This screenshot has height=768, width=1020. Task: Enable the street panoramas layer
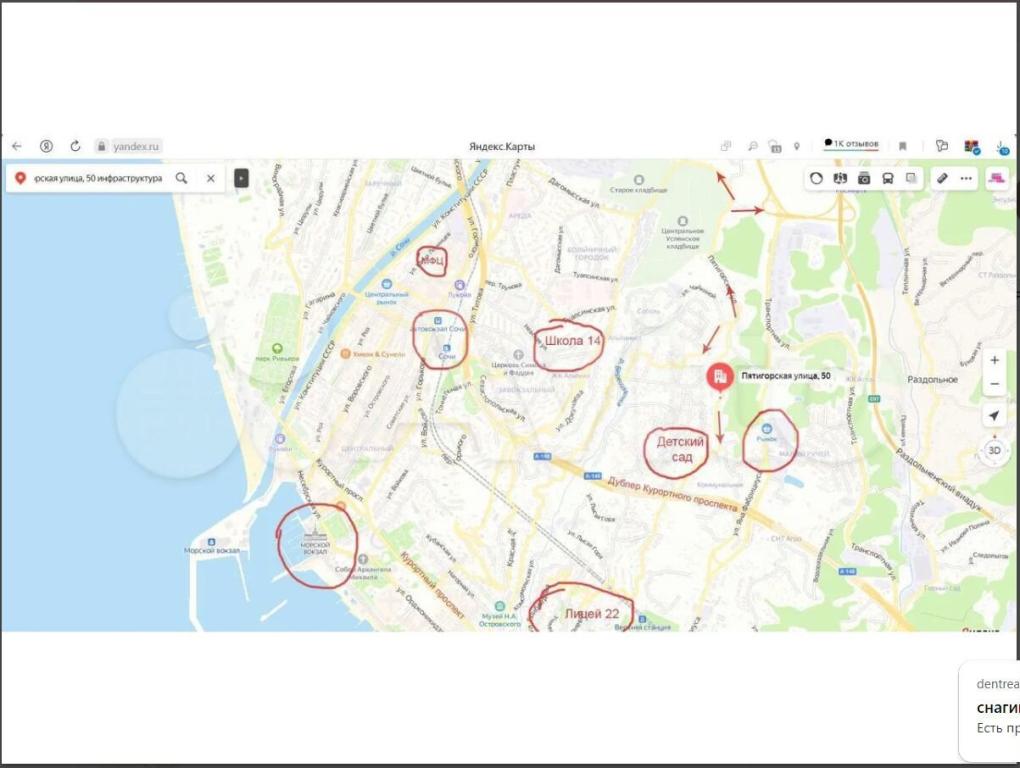point(864,178)
